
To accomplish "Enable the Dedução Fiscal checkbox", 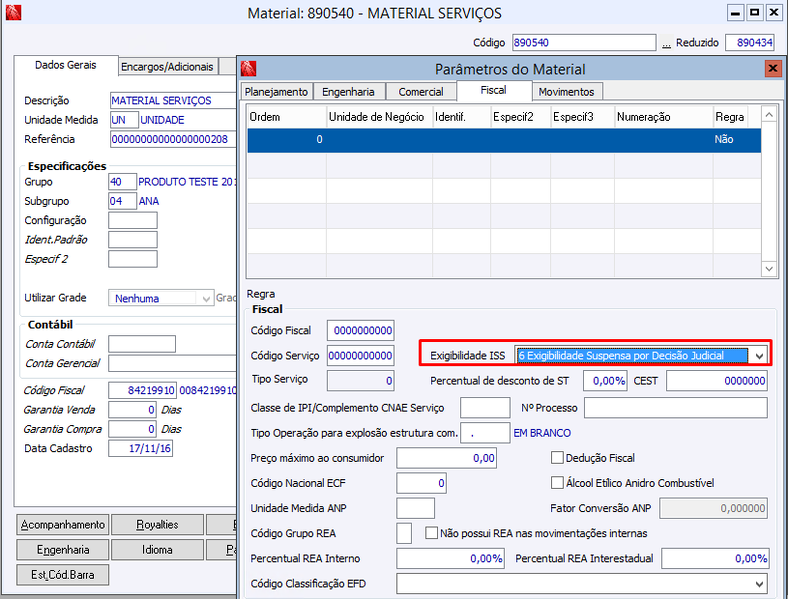I will (x=557, y=458).
